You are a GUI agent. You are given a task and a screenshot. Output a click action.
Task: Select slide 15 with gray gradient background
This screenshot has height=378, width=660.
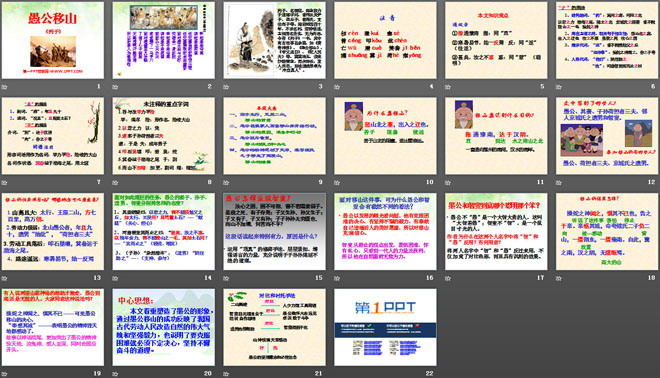(x=274, y=232)
